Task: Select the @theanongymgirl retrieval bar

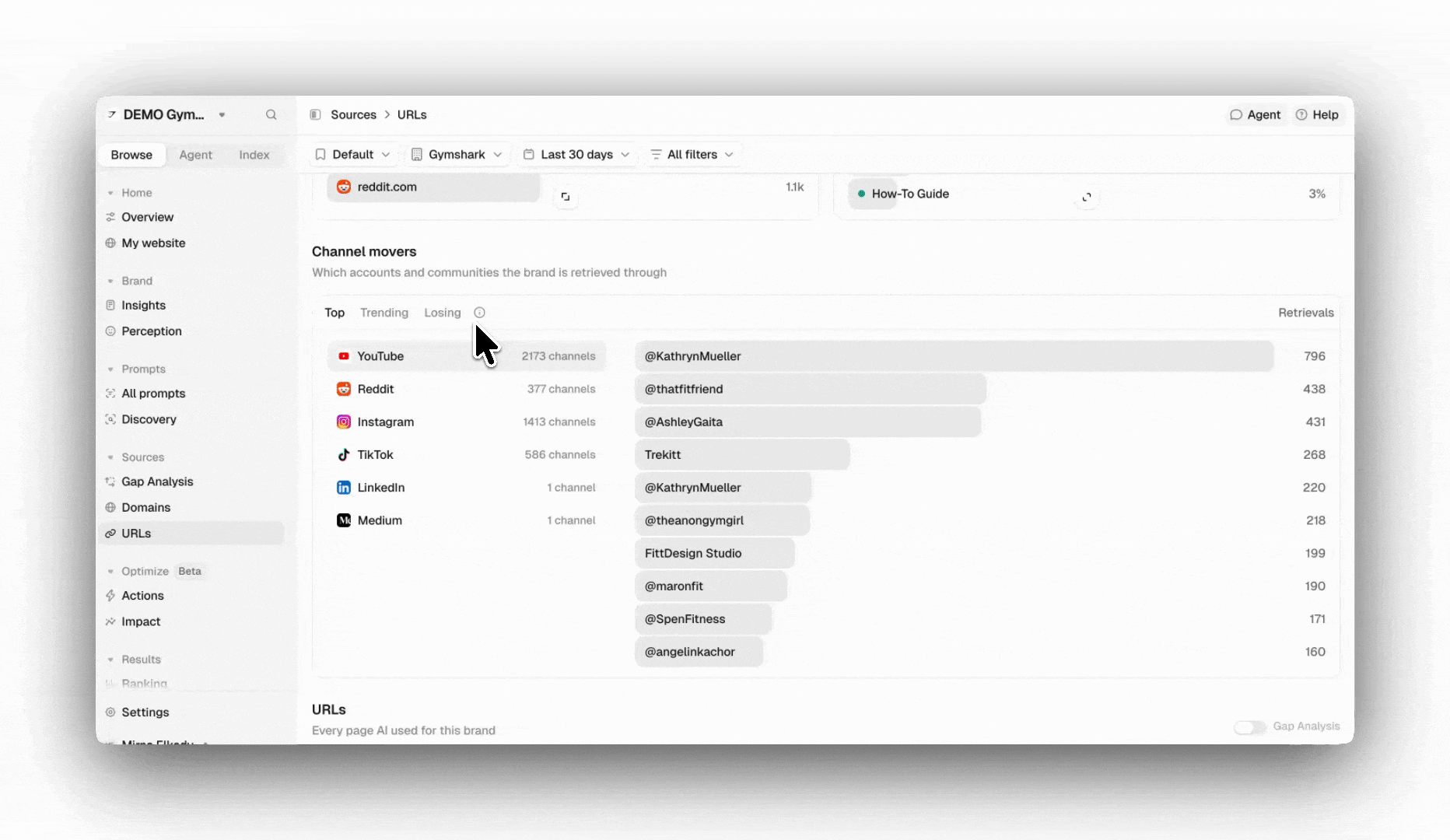Action: click(723, 520)
